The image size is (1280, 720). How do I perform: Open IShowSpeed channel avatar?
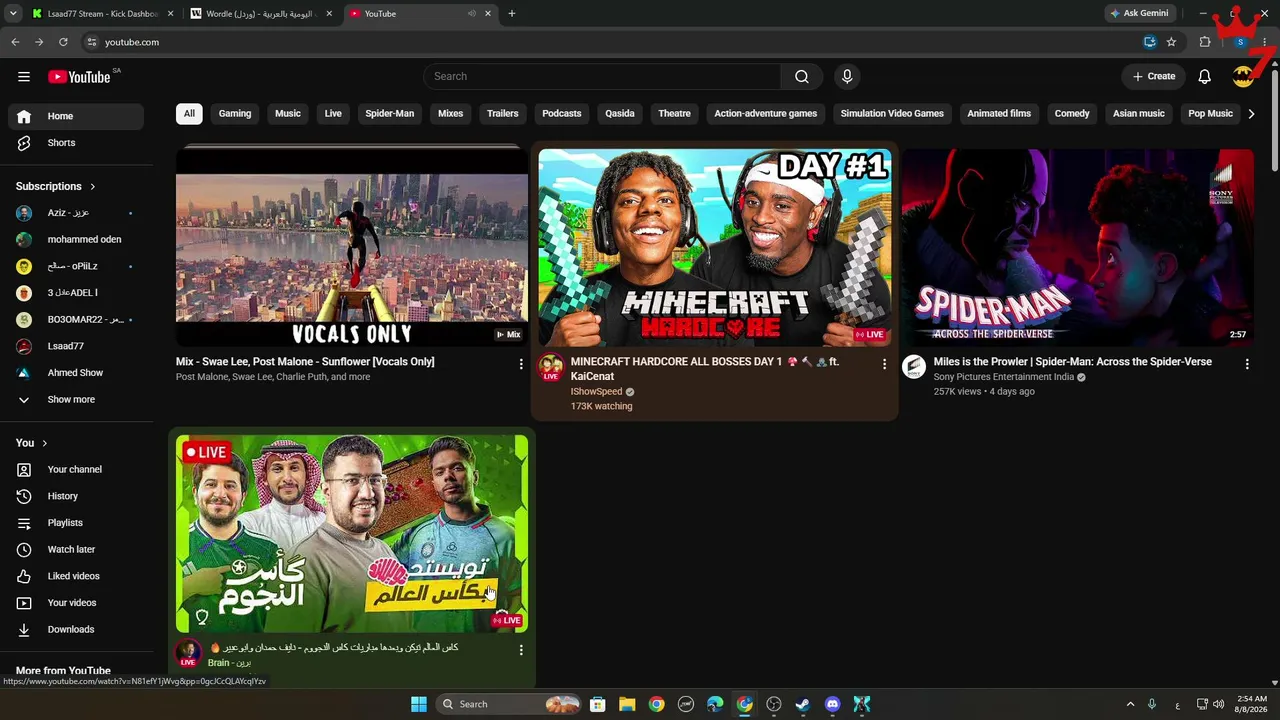point(551,367)
